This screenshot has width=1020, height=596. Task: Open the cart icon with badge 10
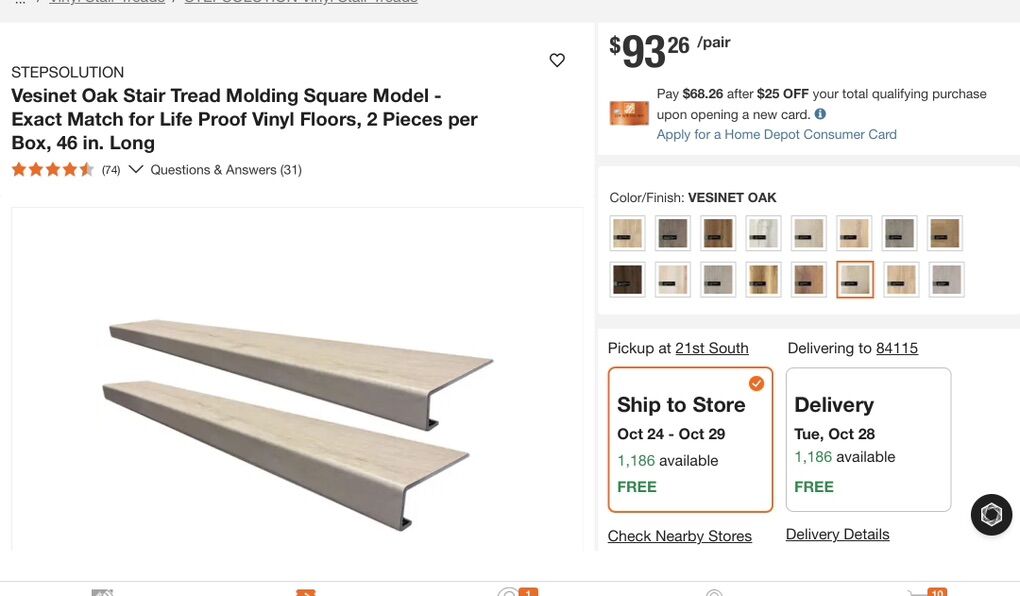coord(925,593)
